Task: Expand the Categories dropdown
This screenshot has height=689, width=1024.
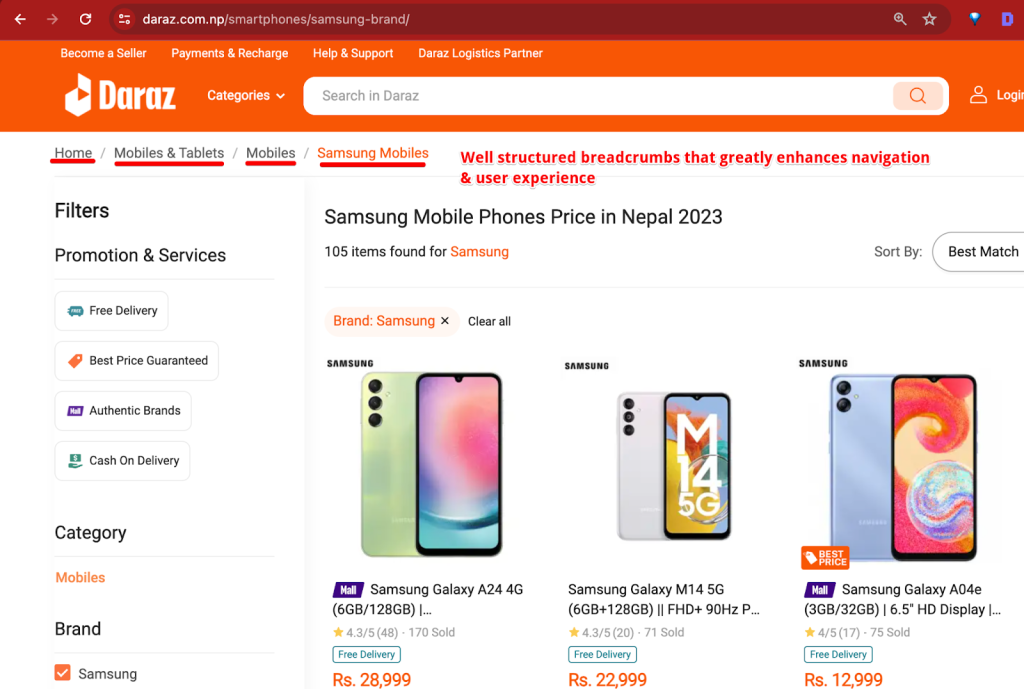Action: (246, 96)
